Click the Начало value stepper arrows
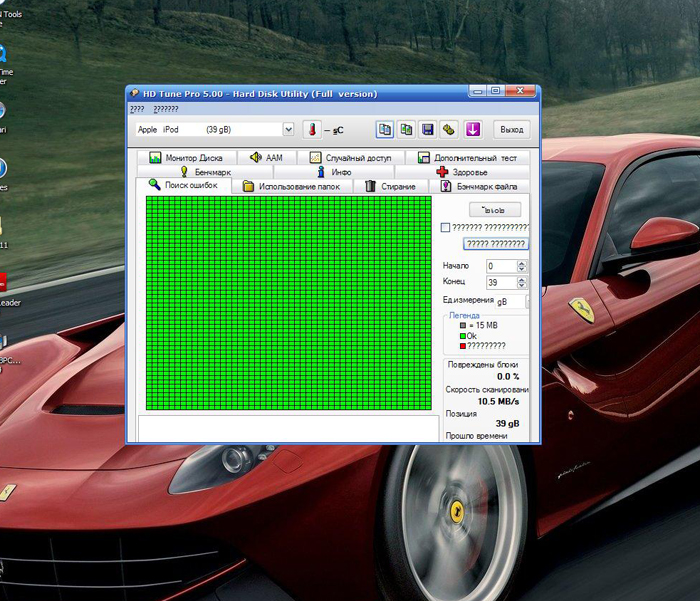This screenshot has width=700, height=601. 522,266
